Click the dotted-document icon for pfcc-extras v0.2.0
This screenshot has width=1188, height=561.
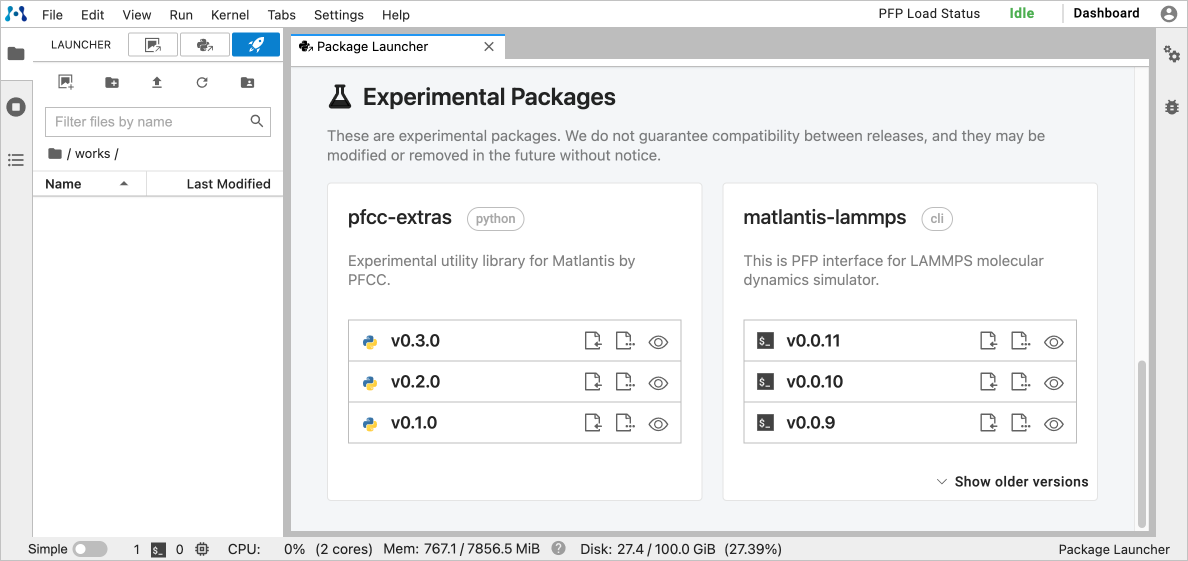point(624,382)
